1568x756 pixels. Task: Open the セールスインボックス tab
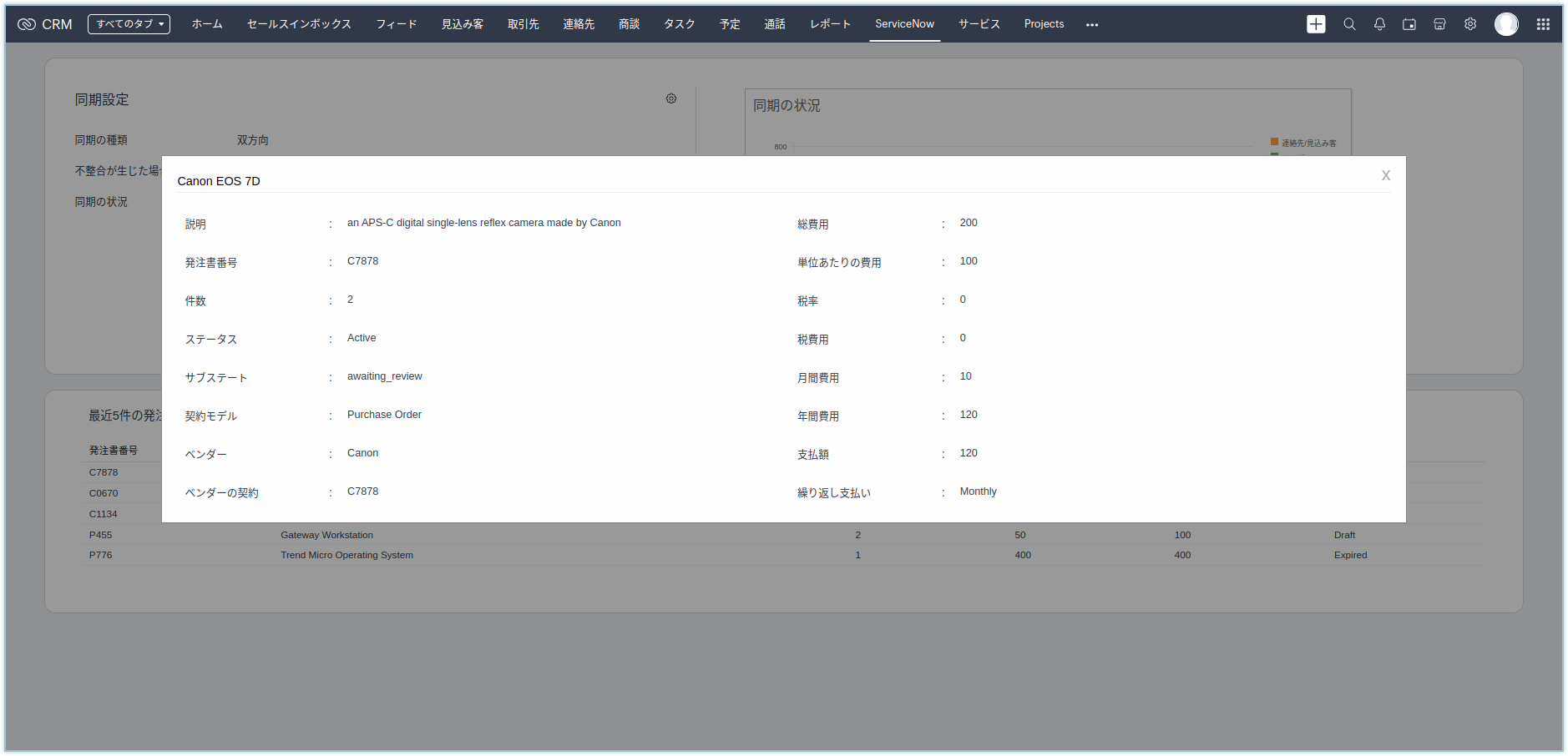coord(299,24)
